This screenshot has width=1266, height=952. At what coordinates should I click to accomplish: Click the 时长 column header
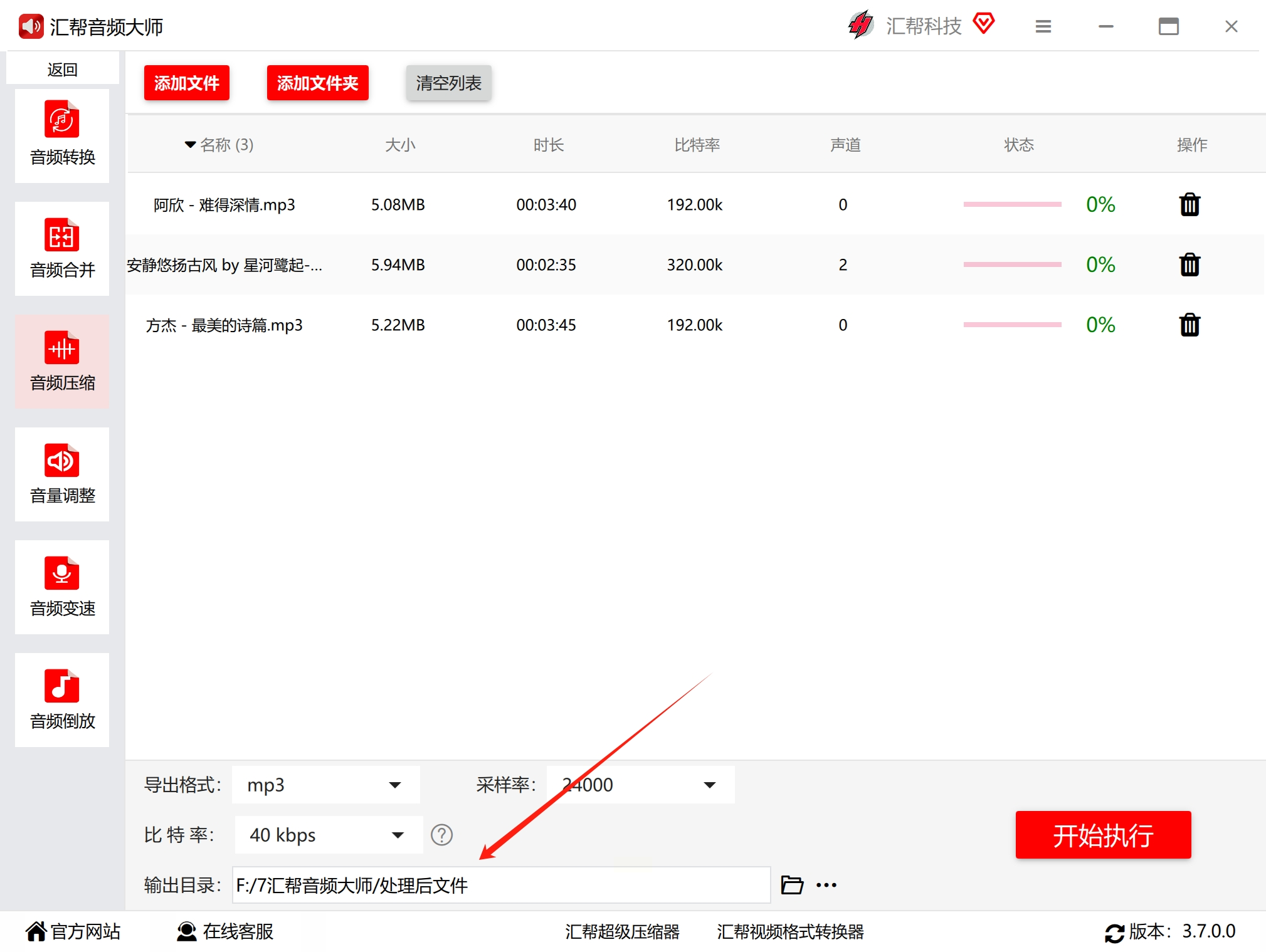click(549, 145)
